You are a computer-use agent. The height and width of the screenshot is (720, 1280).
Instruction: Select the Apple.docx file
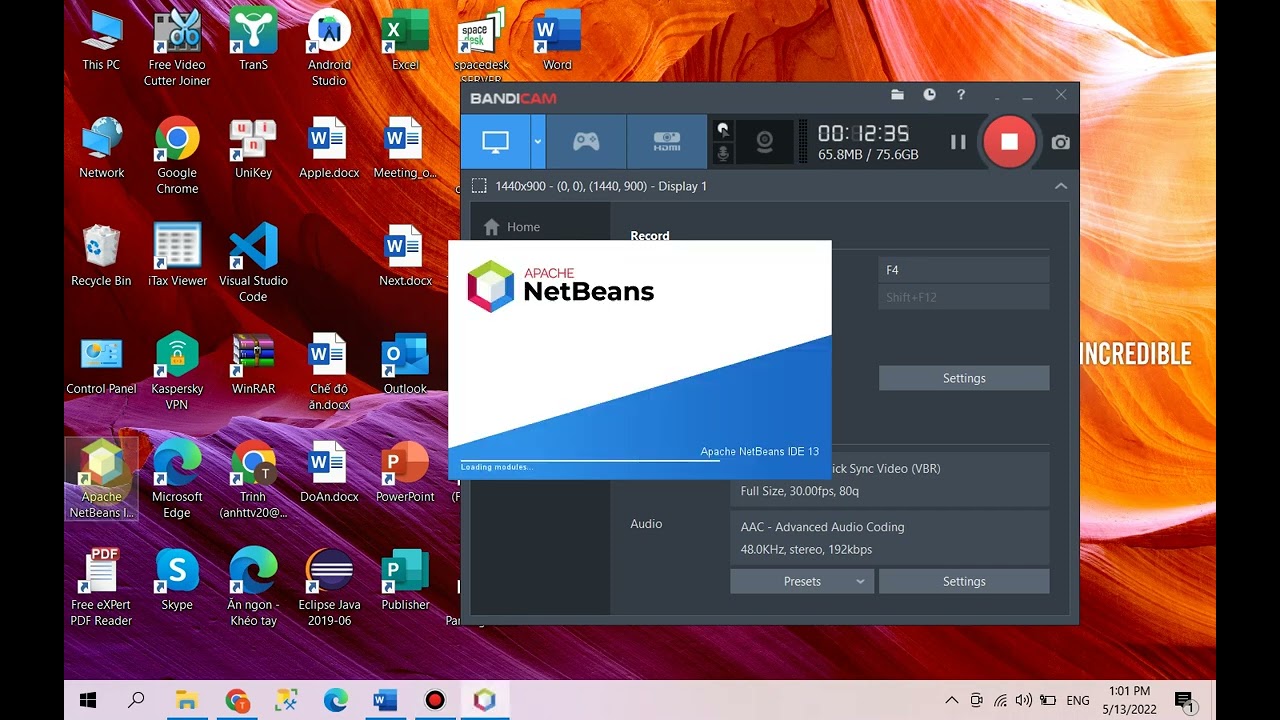pos(329,149)
